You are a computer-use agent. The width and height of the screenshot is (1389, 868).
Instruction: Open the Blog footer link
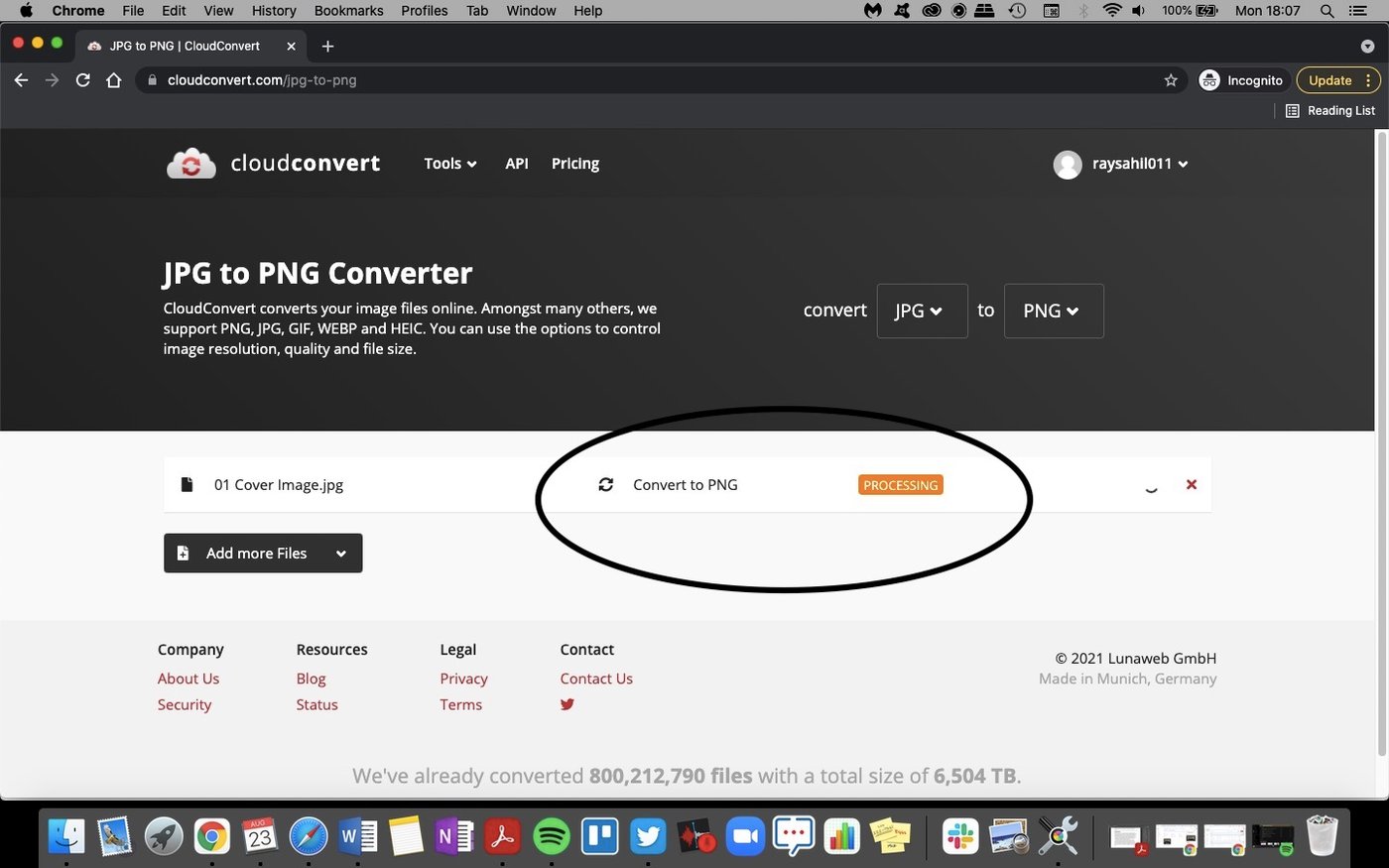tap(311, 679)
